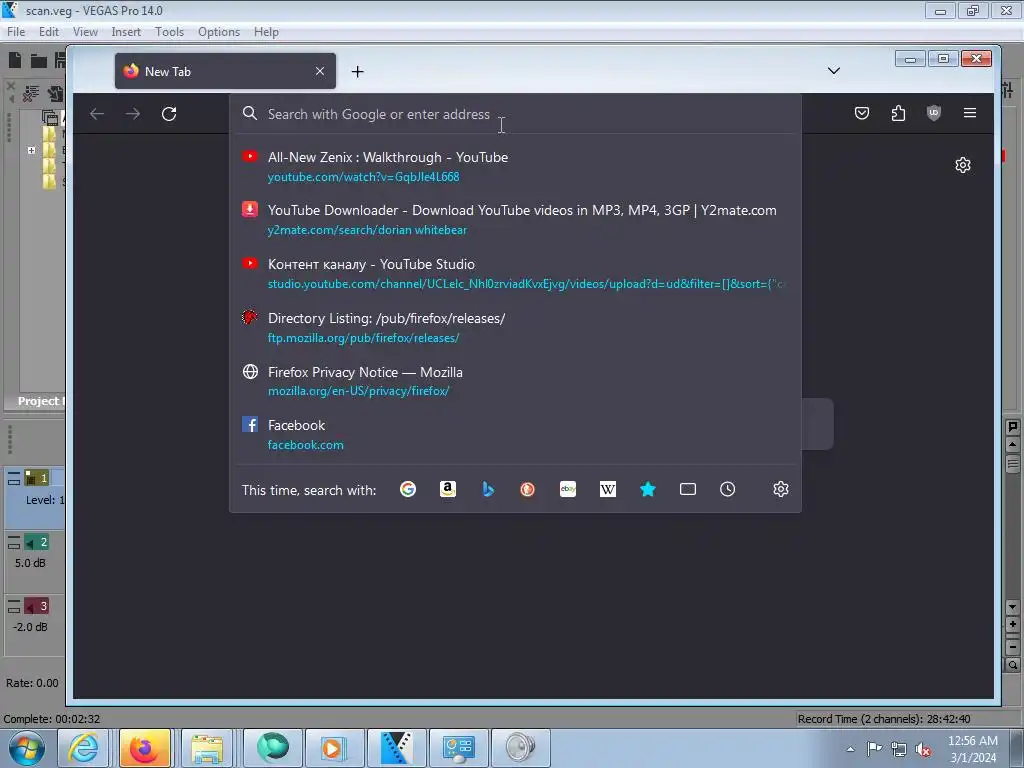This screenshot has height=768, width=1024.
Task: Maximize track 1 height in VEGAS
Action: [x=14, y=482]
